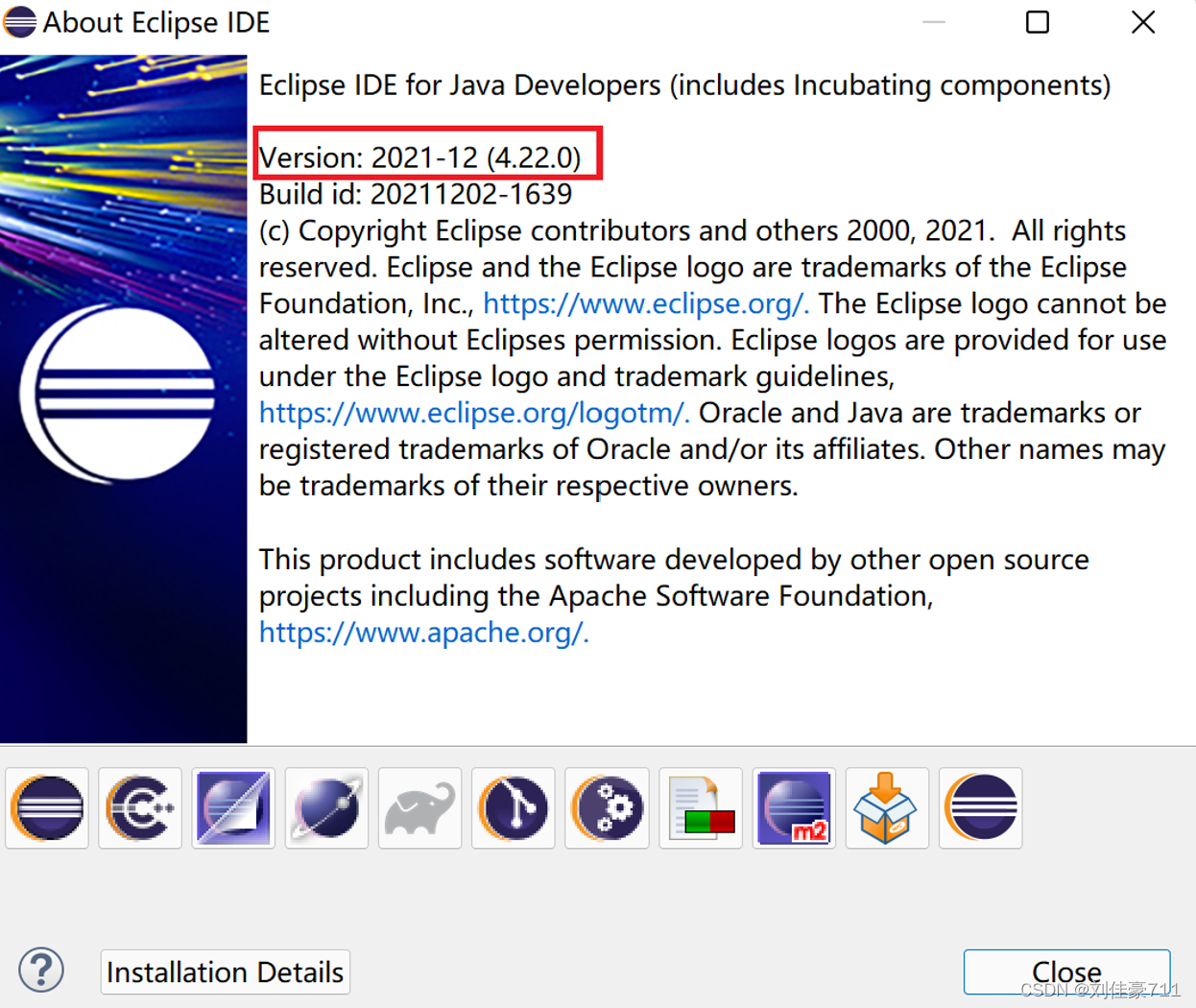The width and height of the screenshot is (1196, 1008).
Task: Maximize the About Eclipse IDE window
Action: [x=1038, y=22]
